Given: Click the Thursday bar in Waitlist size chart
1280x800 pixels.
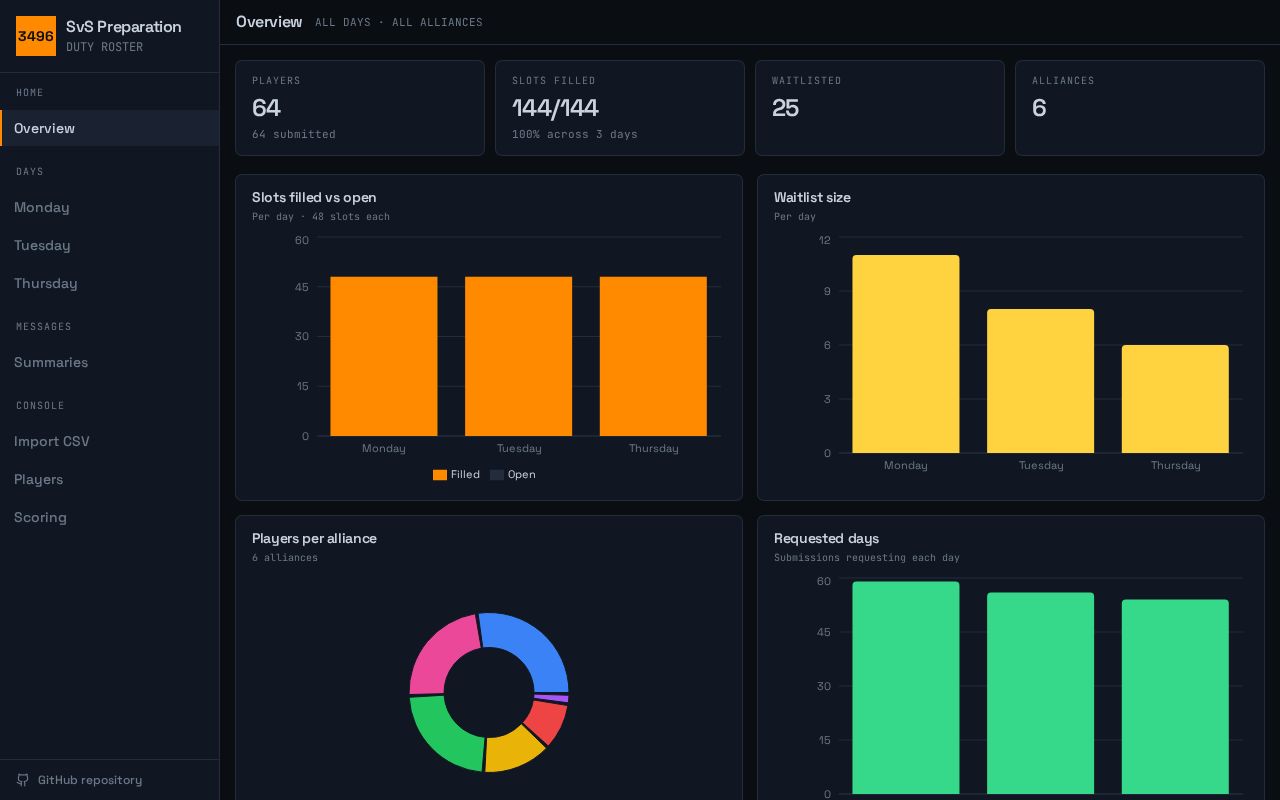Looking at the screenshot, I should click(1175, 399).
